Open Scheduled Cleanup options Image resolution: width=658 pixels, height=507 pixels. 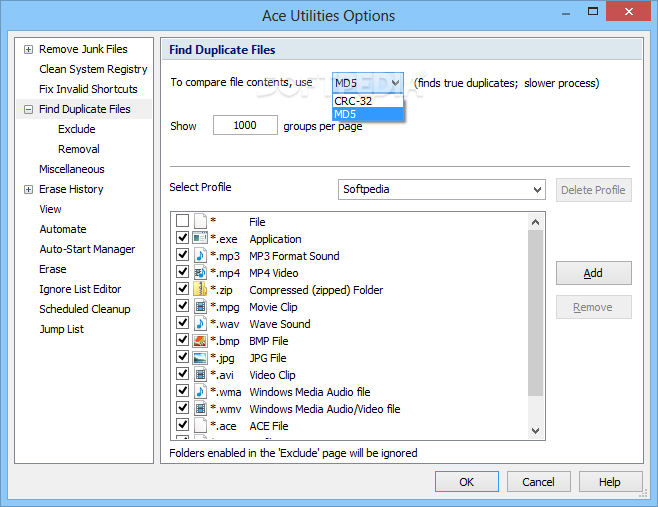click(x=85, y=309)
